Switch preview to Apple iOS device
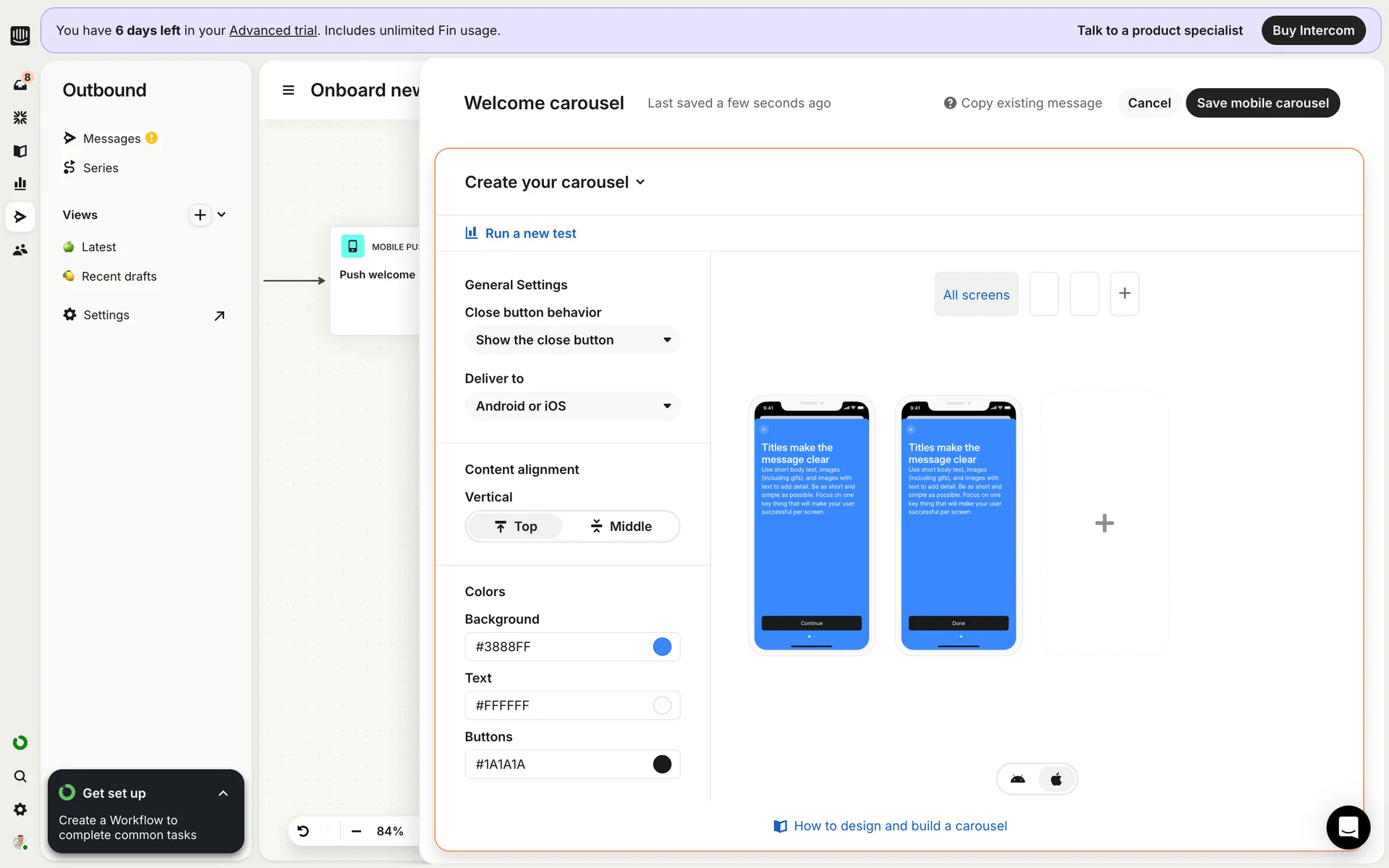 [1056, 779]
